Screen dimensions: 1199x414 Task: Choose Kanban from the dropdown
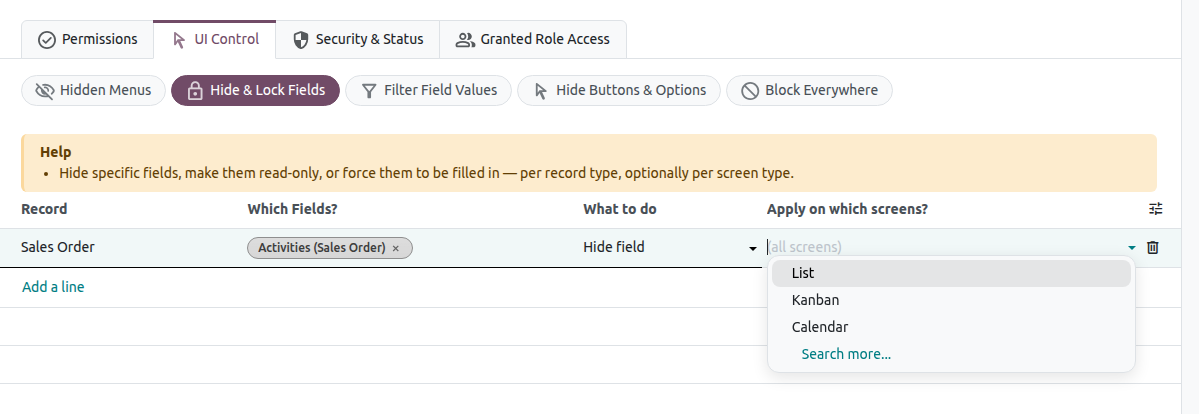click(x=951, y=300)
